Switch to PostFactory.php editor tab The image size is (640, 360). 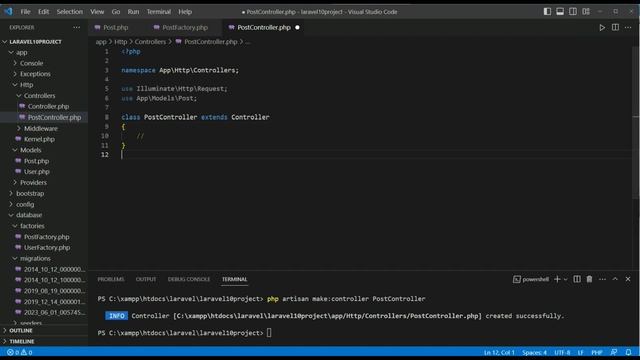tap(185, 27)
